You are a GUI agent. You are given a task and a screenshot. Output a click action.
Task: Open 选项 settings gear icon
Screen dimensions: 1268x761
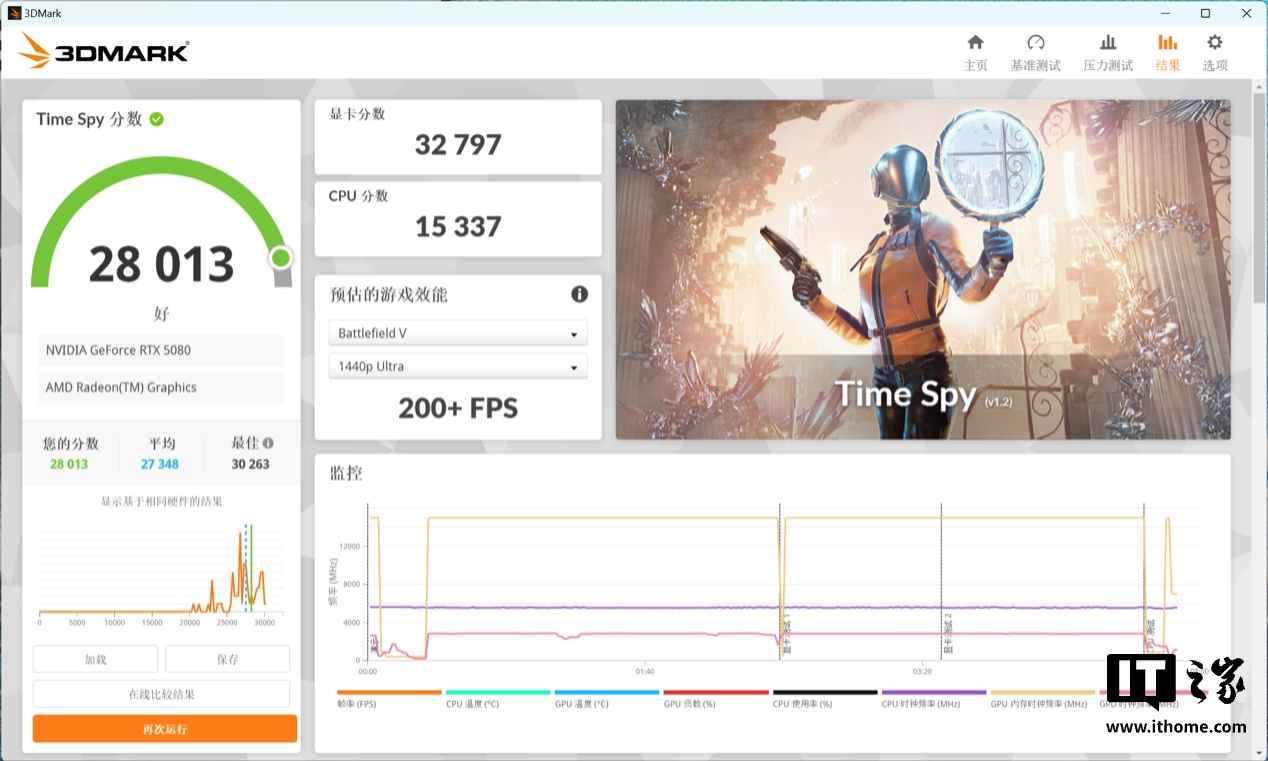click(1214, 43)
